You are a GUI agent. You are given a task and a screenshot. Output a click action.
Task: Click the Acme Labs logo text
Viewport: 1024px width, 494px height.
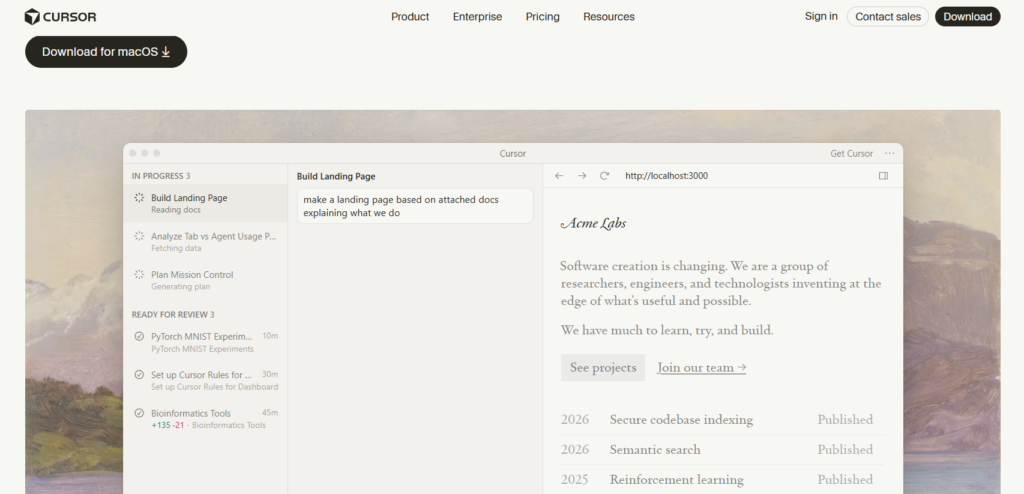coord(593,223)
